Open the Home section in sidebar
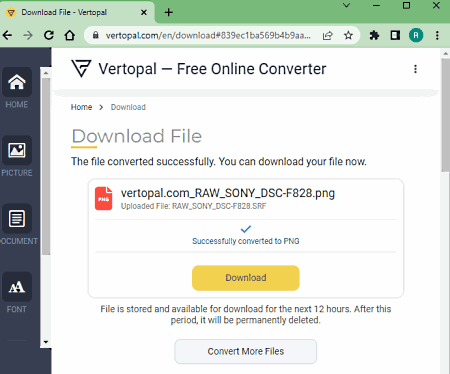 [x=17, y=82]
